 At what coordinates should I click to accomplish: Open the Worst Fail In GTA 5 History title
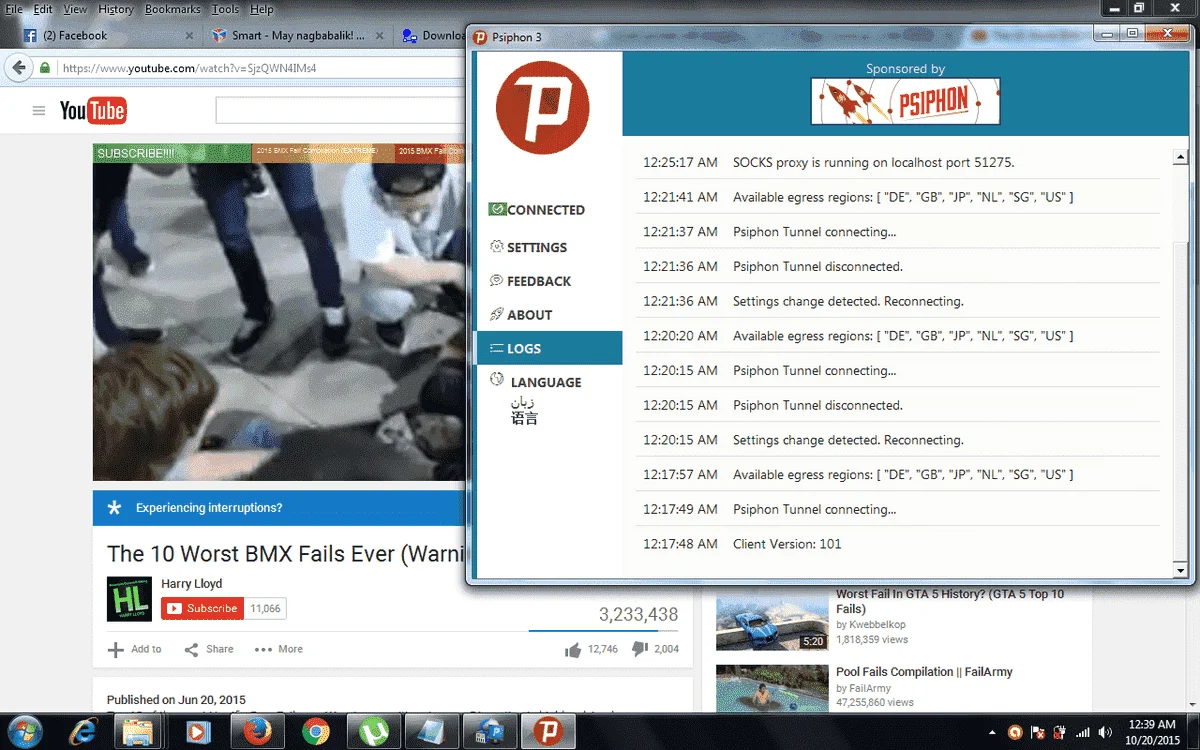(x=950, y=601)
